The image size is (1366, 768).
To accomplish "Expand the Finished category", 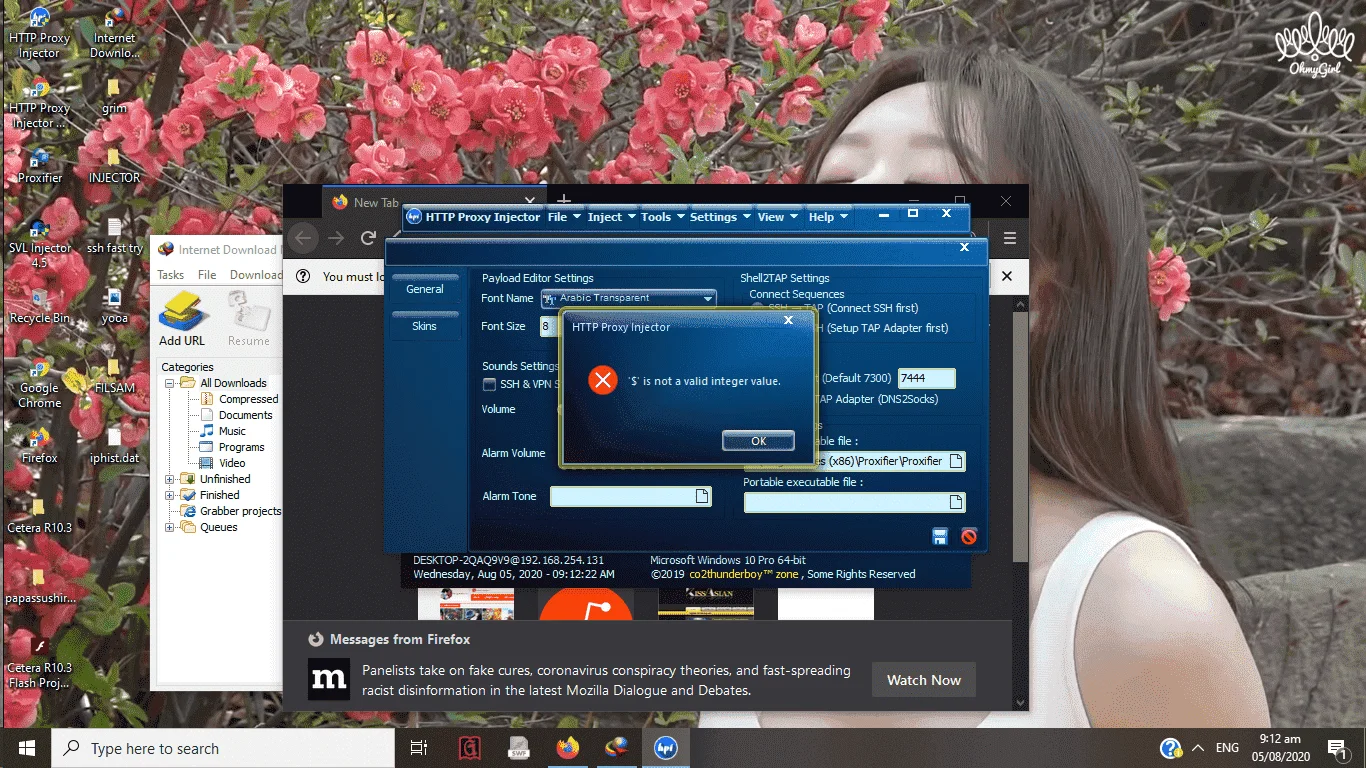I will click(x=170, y=495).
